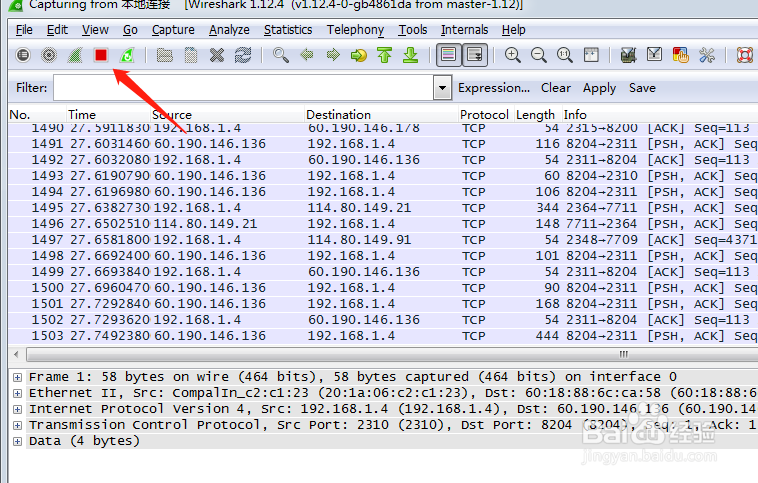The image size is (758, 483).
Task: Open preferences wrench icon
Action: click(x=707, y=55)
